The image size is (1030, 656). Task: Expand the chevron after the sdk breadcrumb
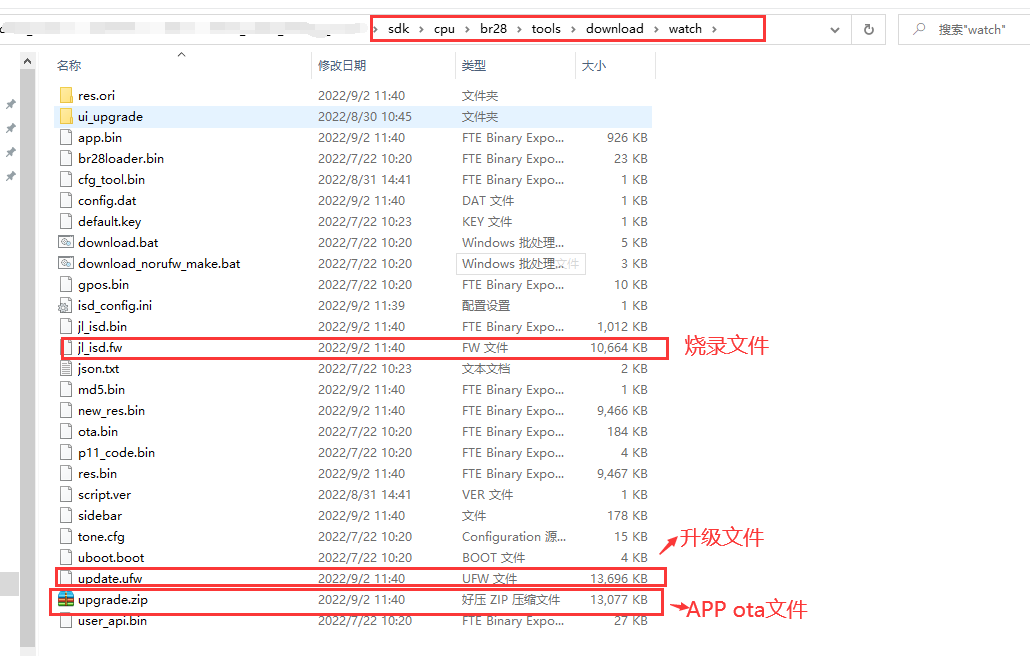click(421, 29)
